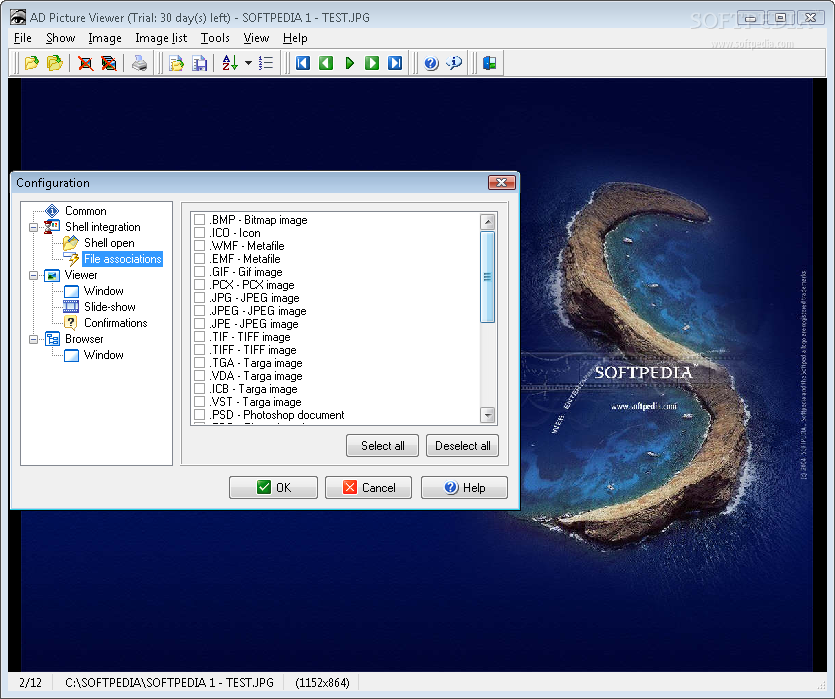Collapse the Shell integration tree node
Image resolution: width=835 pixels, height=699 pixels.
click(x=34, y=227)
